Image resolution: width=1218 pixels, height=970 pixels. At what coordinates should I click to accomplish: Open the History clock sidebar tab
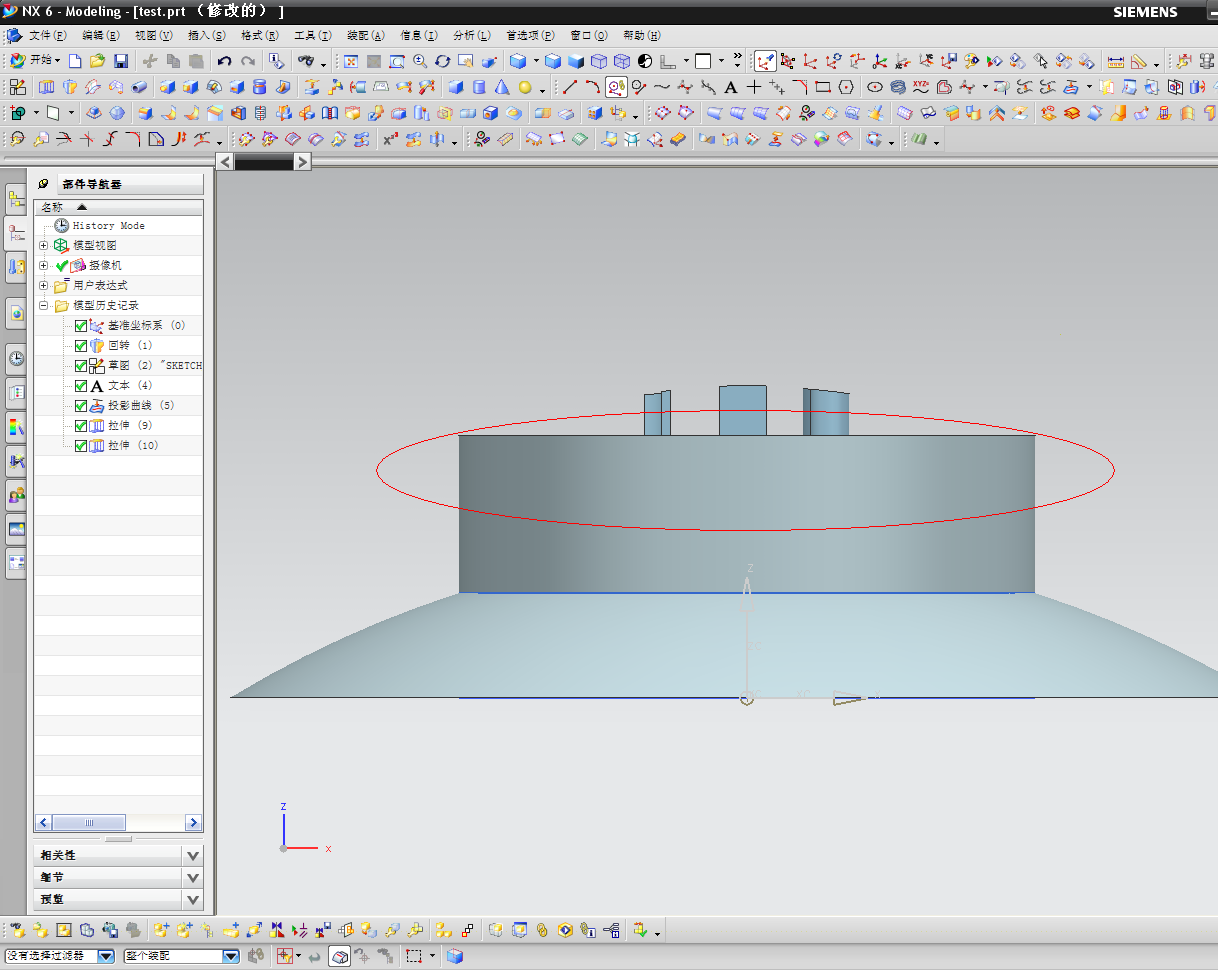(16, 358)
